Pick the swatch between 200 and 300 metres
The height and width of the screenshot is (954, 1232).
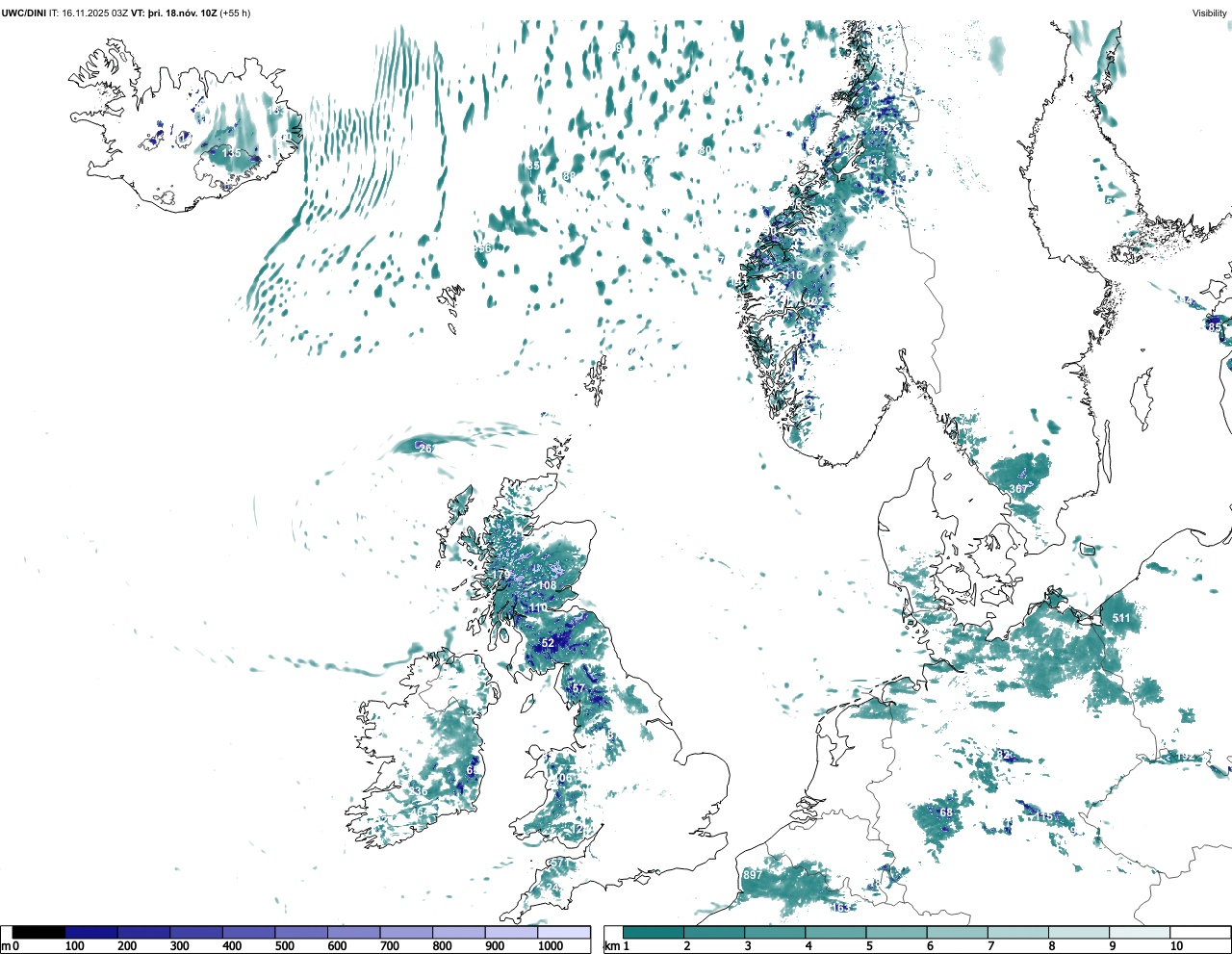144,933
